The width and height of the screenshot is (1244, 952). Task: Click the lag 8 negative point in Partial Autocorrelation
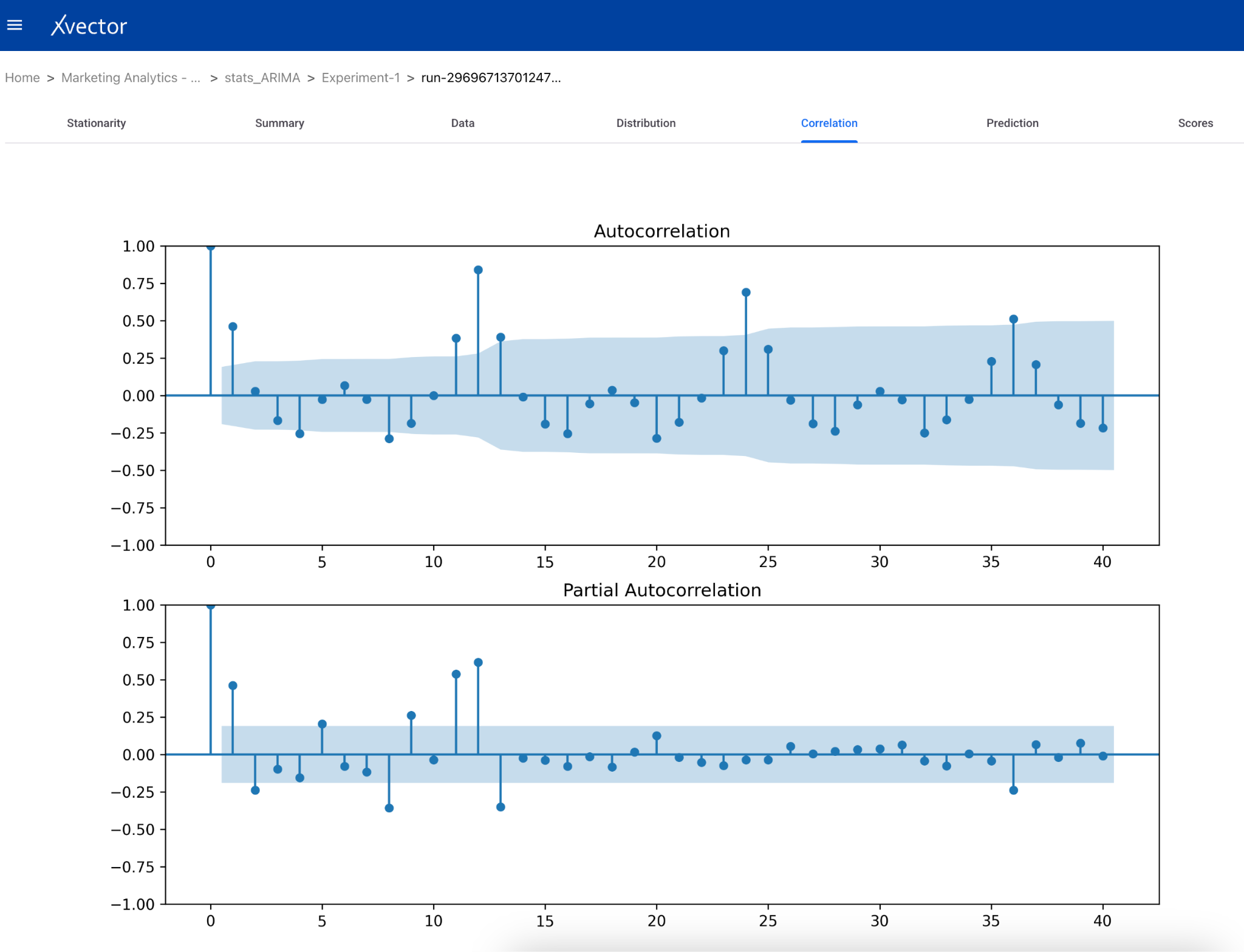tap(389, 808)
